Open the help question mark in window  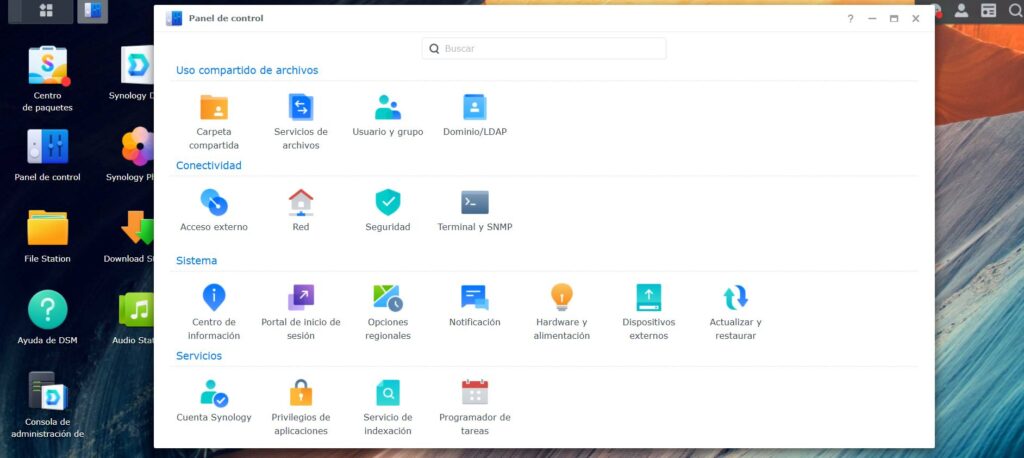pos(850,19)
